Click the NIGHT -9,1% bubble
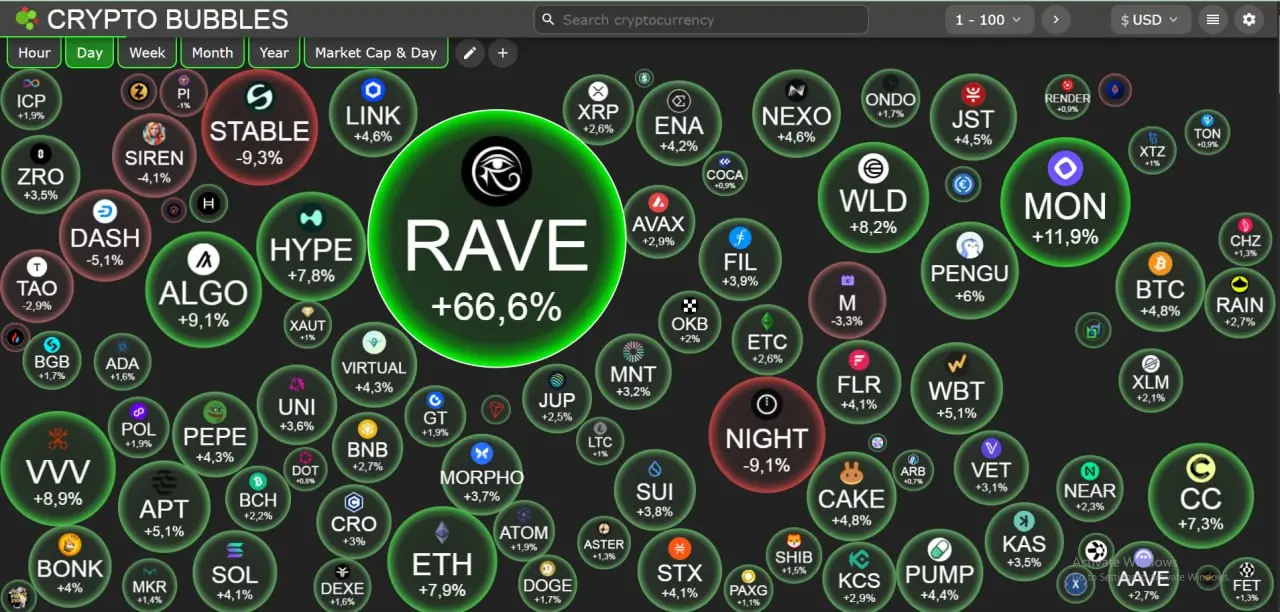 767,435
